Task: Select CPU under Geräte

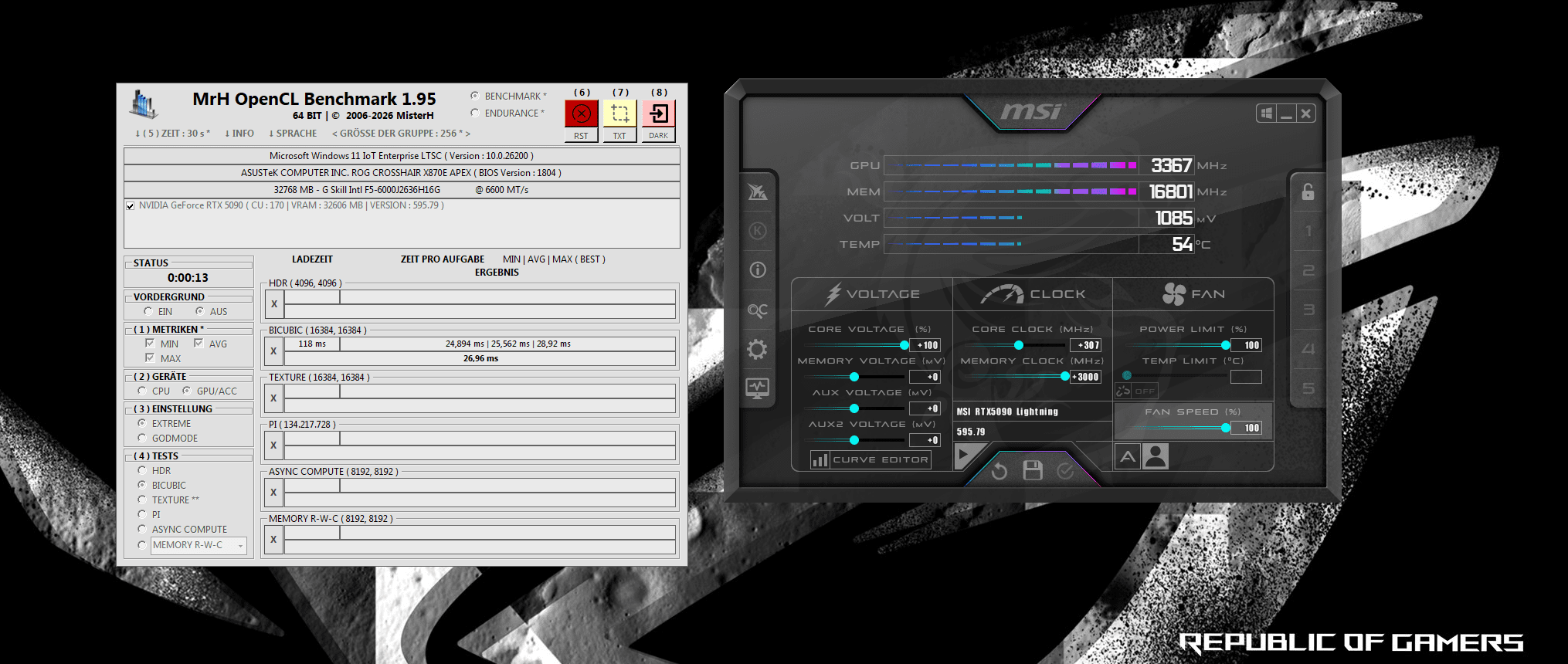Action: (142, 391)
